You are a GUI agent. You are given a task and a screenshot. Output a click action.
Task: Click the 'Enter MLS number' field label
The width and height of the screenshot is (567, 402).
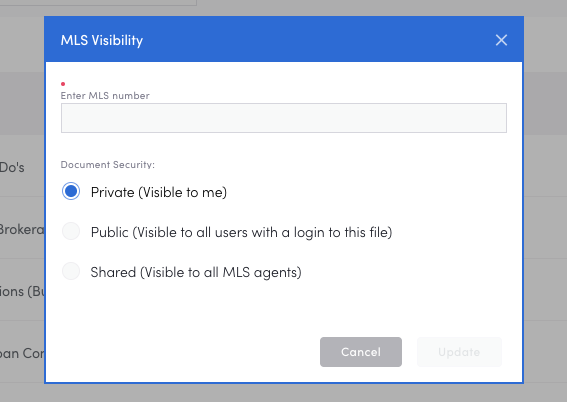105,96
